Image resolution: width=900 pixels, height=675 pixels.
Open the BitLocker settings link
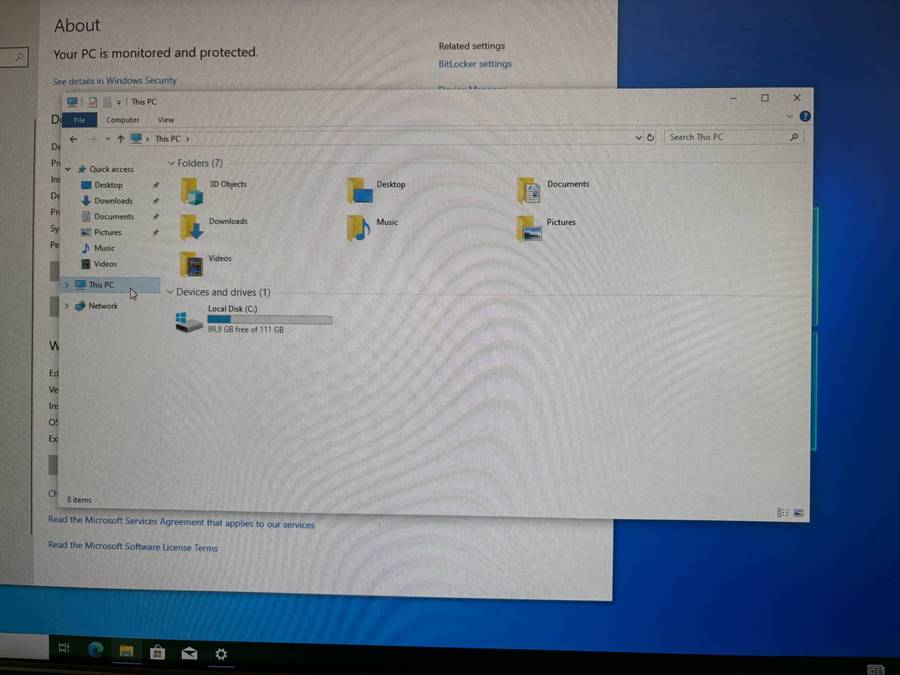click(x=475, y=64)
